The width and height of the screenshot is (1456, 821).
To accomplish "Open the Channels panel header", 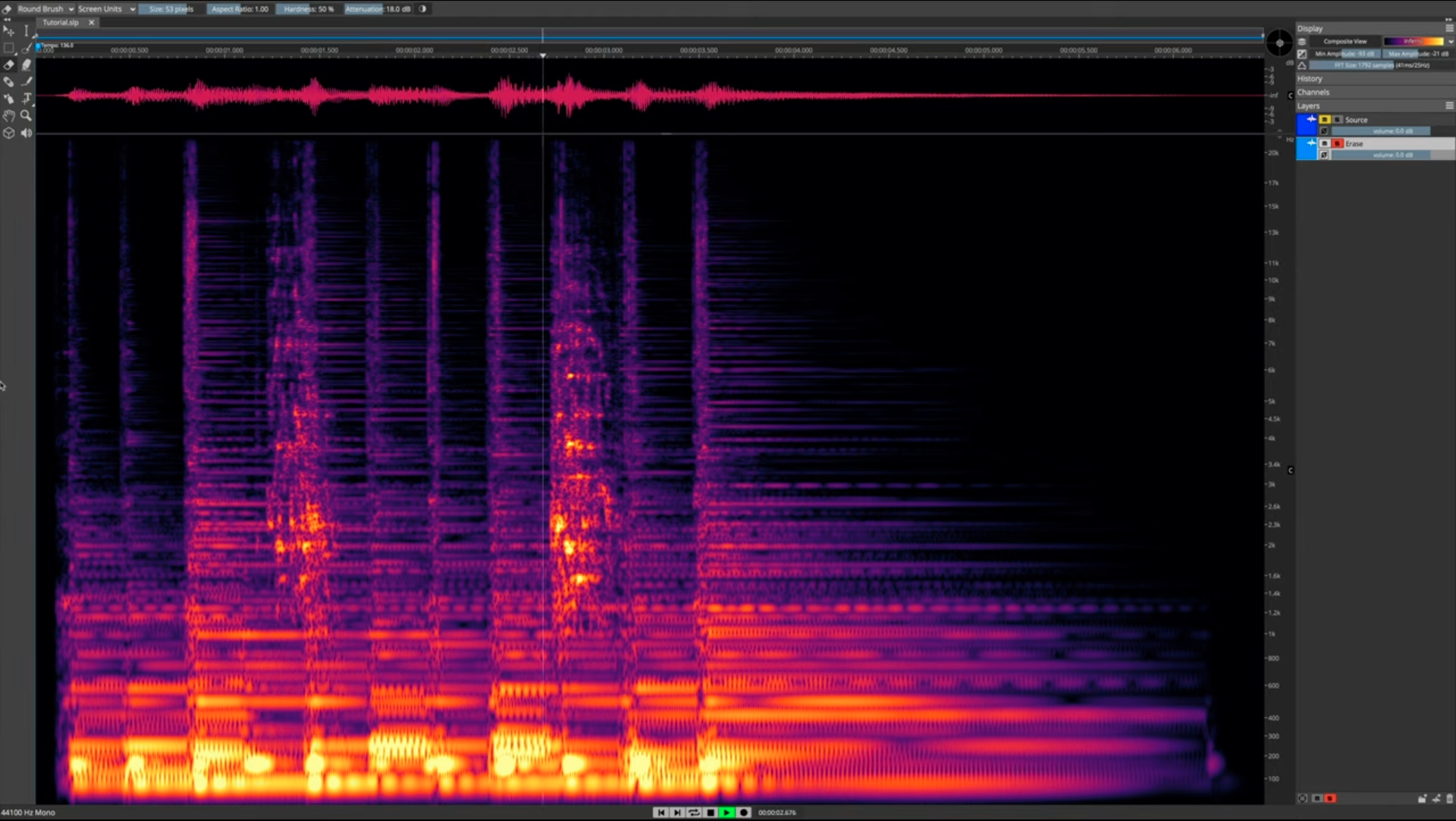I will point(1313,92).
